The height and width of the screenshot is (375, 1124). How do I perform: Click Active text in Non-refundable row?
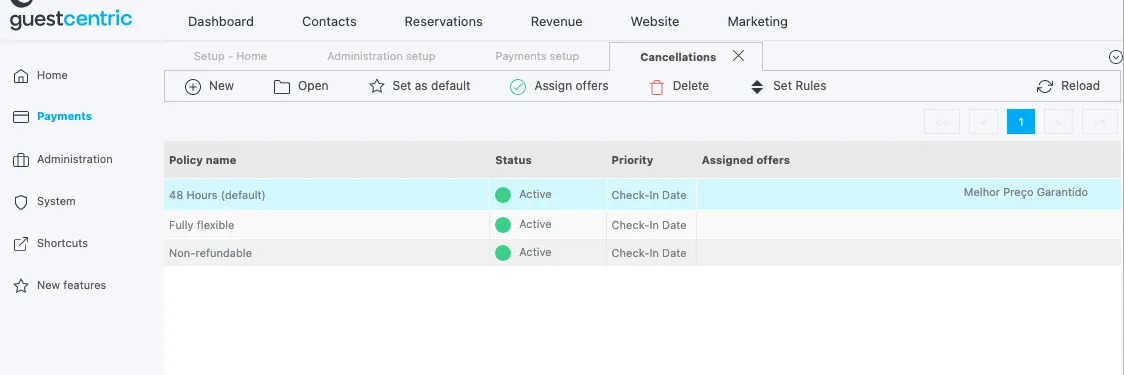[535, 252]
